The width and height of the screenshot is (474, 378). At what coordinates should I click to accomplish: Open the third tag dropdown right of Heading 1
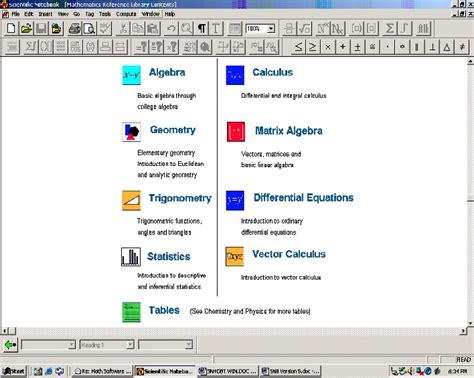tap(189, 344)
